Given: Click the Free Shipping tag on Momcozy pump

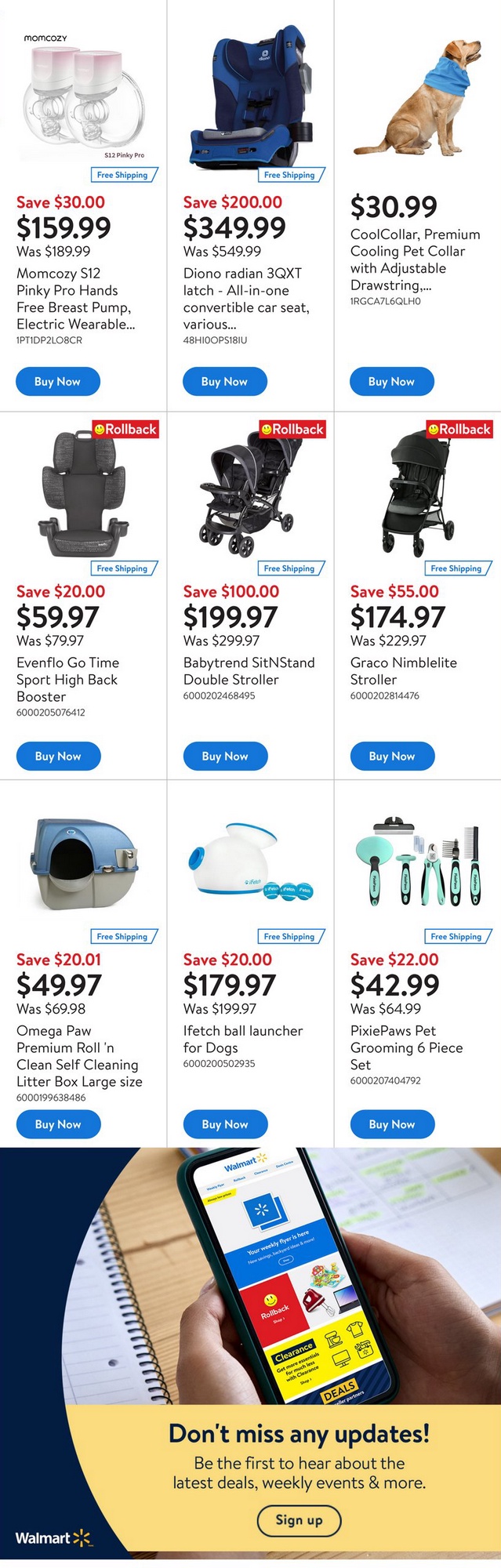Looking at the screenshot, I should pos(125,175).
